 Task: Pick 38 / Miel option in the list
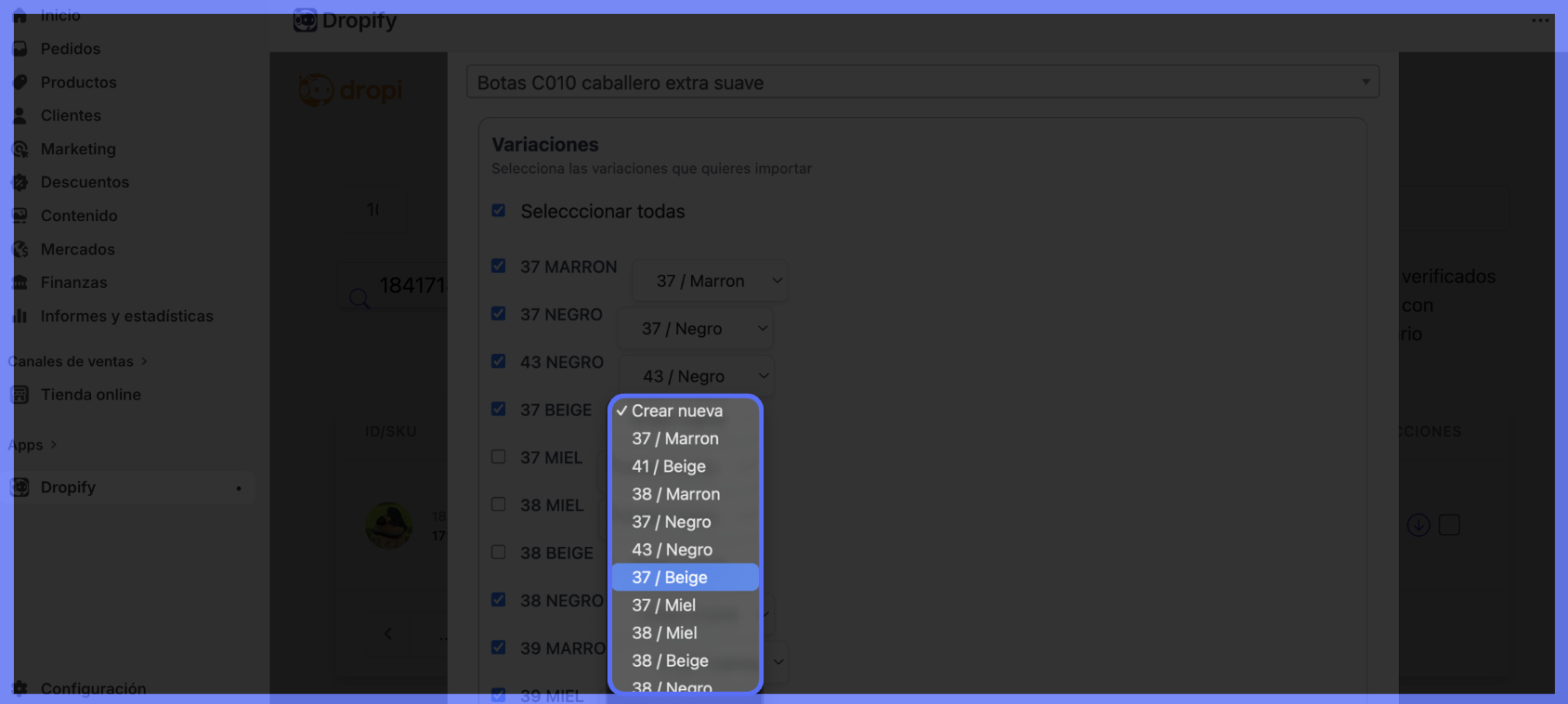[664, 633]
